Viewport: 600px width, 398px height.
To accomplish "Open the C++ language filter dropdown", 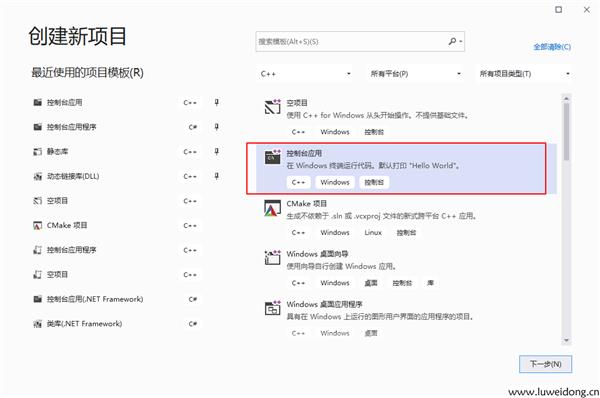I will (x=305, y=74).
